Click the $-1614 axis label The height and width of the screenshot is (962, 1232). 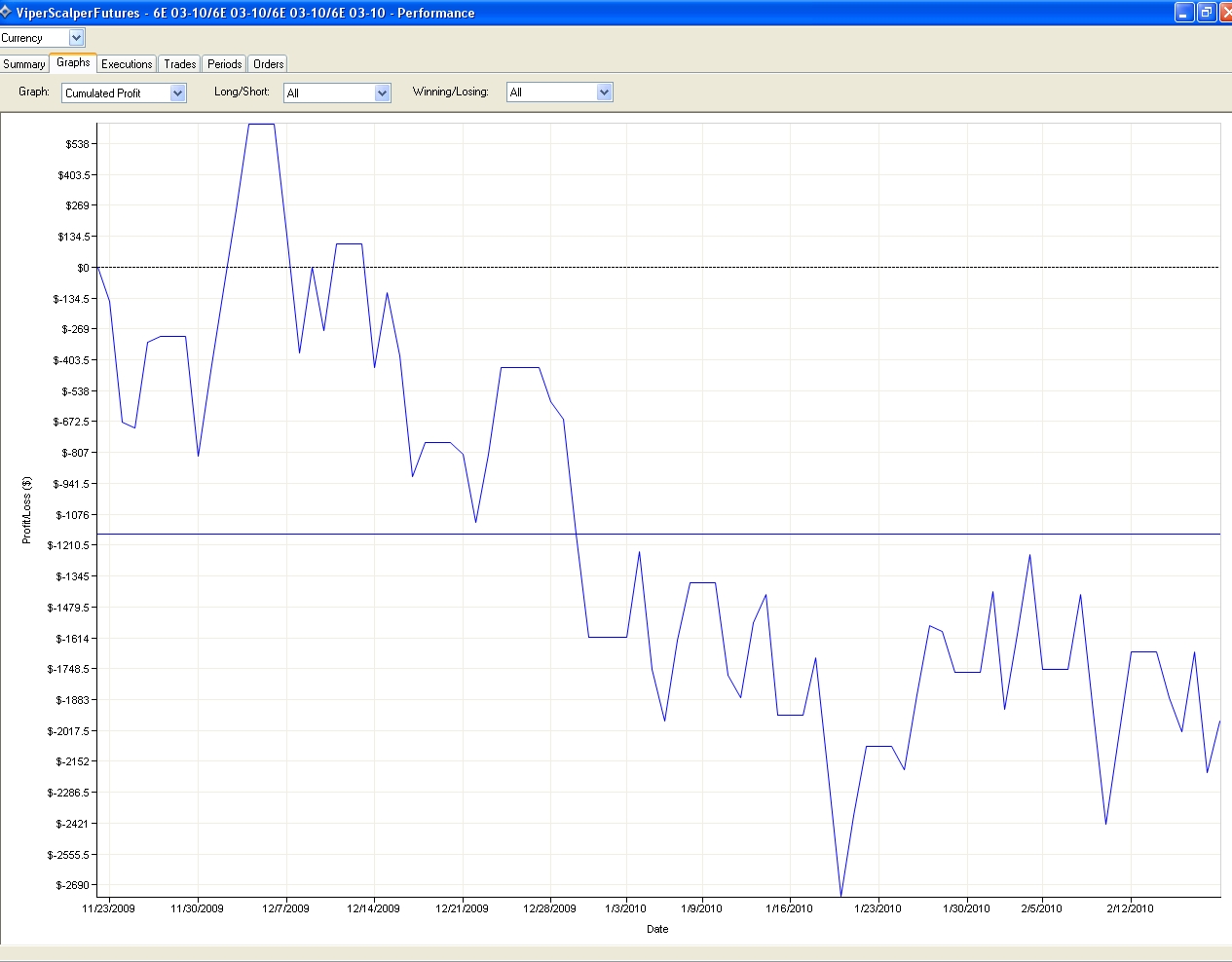tap(73, 639)
